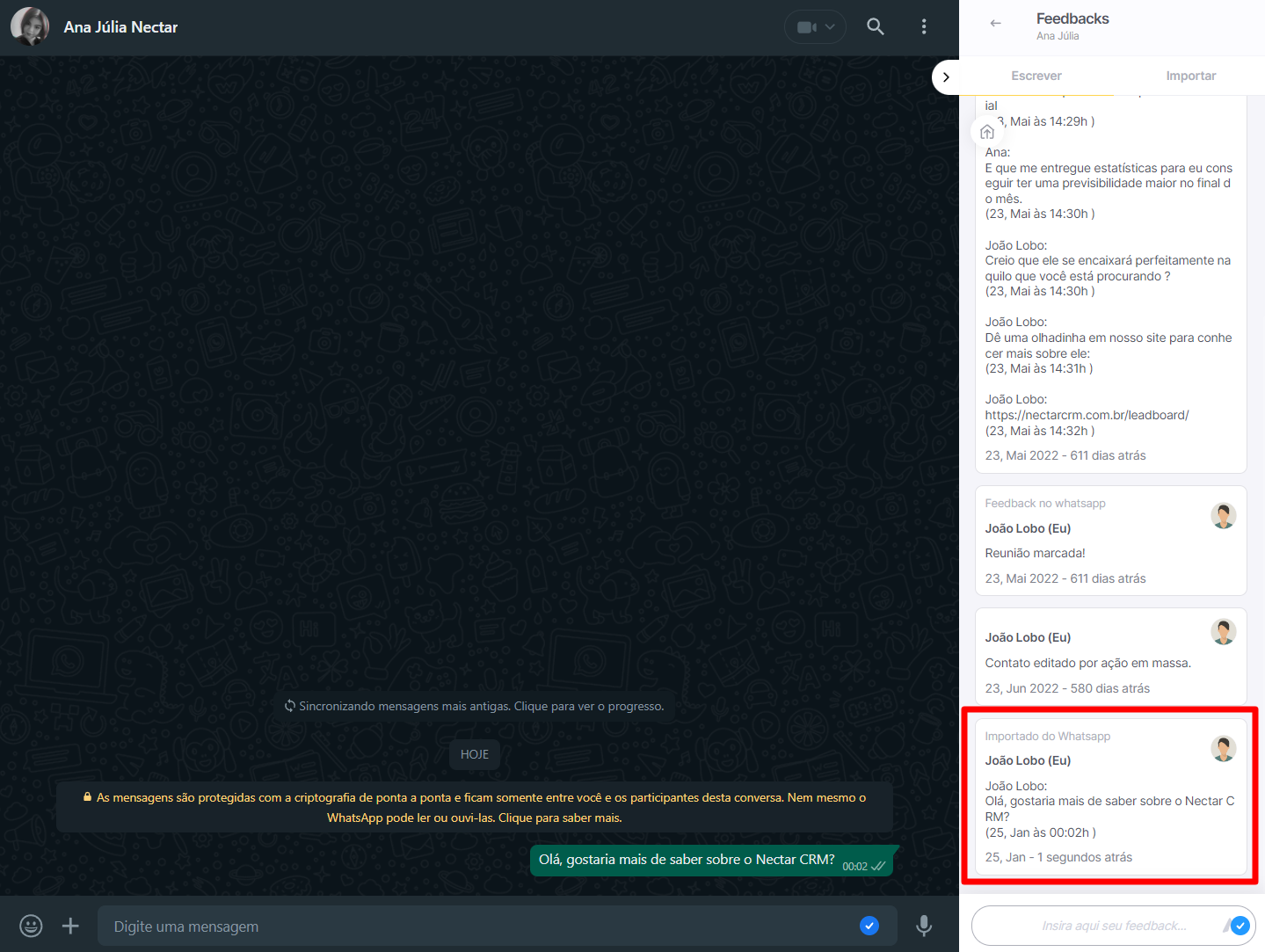
Task: Focus the Insira aqui seu feedback field
Action: pos(1114,926)
